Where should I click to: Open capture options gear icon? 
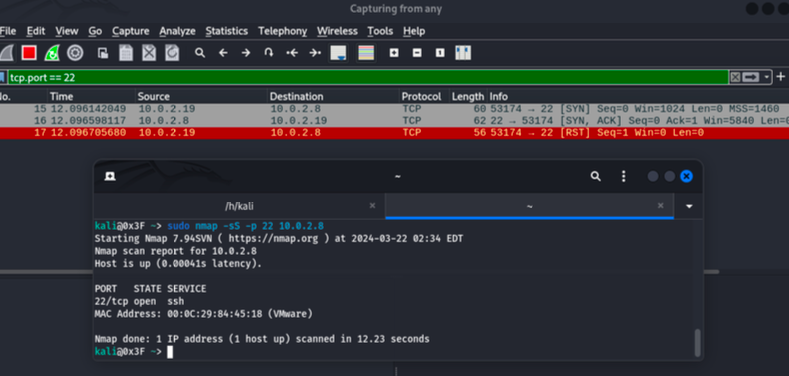tap(75, 53)
